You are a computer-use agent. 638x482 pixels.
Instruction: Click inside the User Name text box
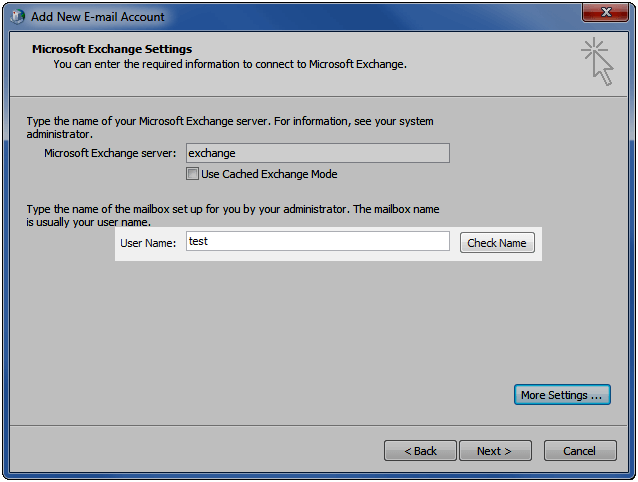(318, 241)
